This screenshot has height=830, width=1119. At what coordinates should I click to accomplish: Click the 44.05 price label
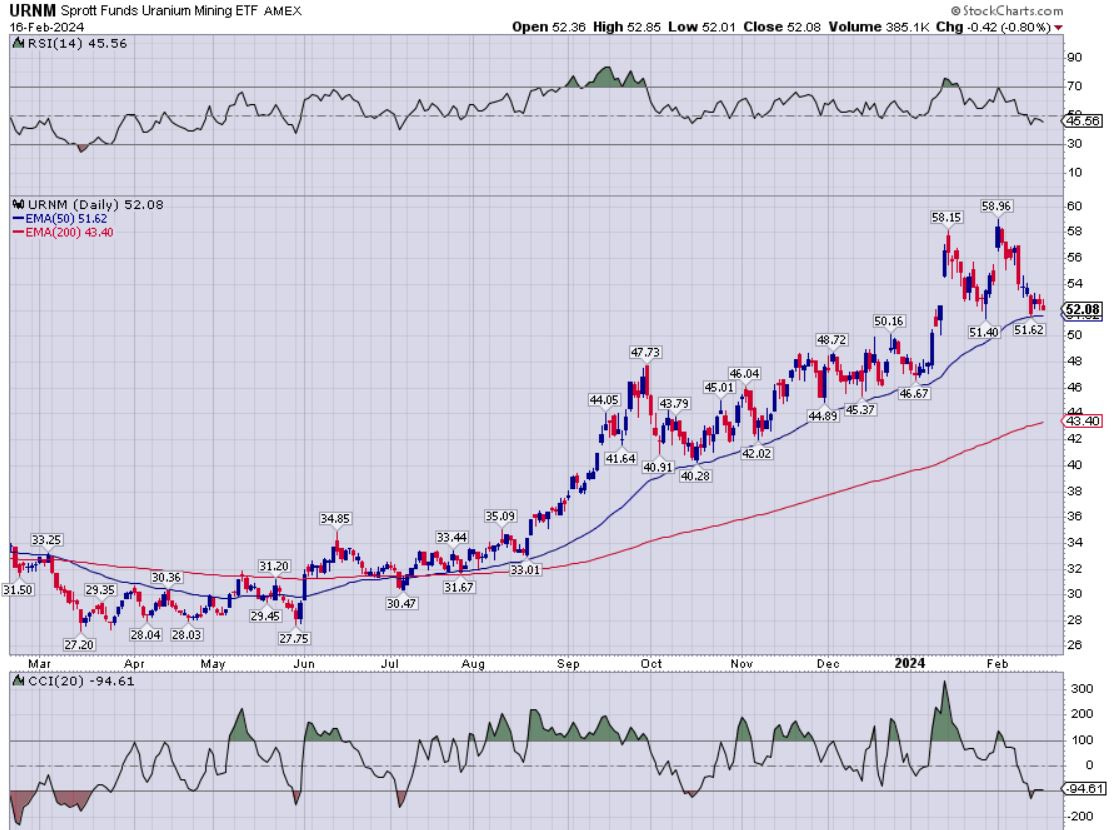(x=604, y=400)
